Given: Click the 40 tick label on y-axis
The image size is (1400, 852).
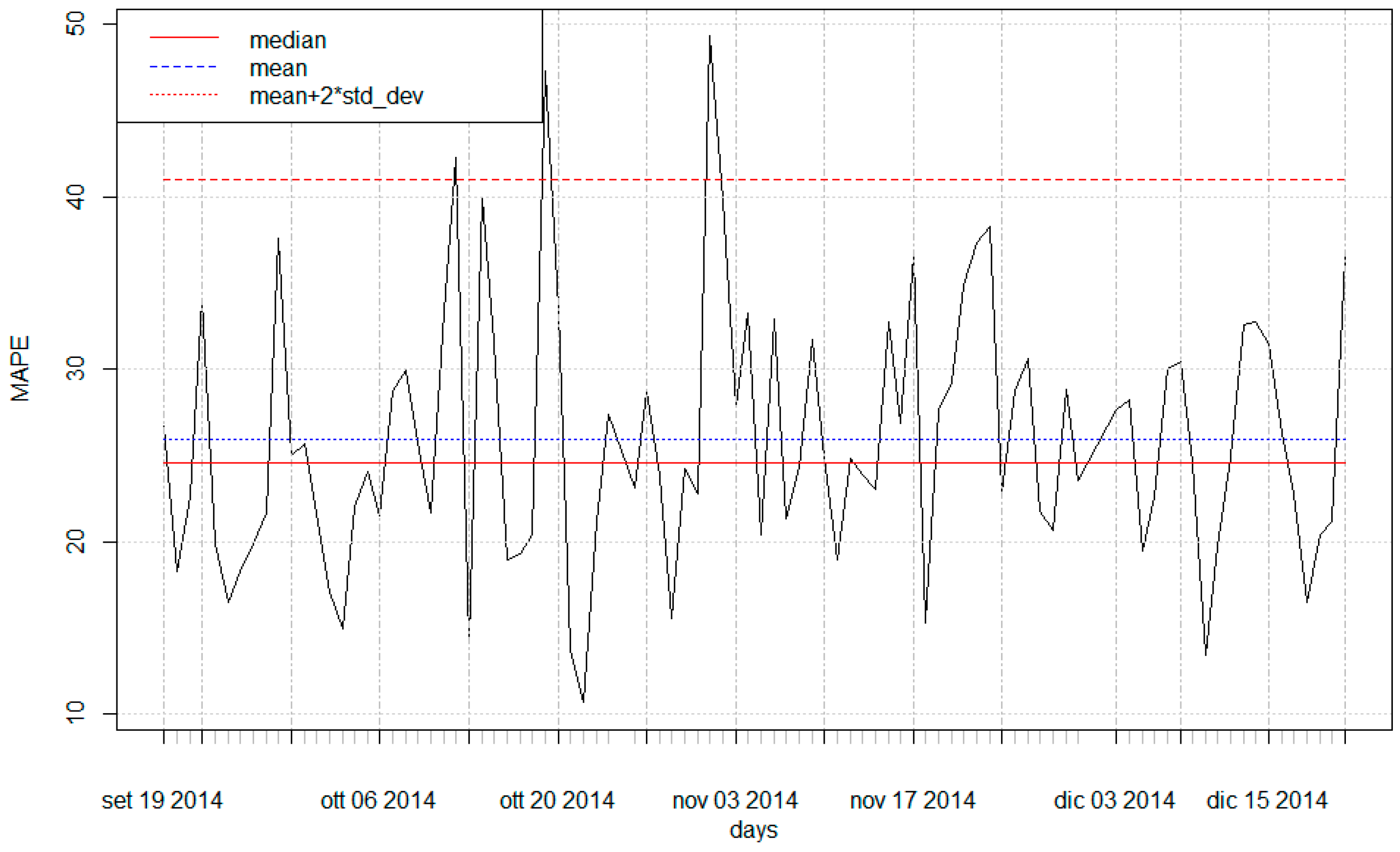Looking at the screenshot, I should click(75, 197).
